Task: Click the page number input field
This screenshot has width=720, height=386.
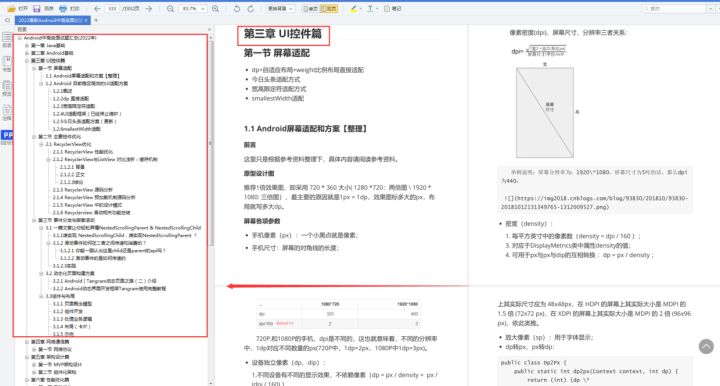Action: (112, 9)
